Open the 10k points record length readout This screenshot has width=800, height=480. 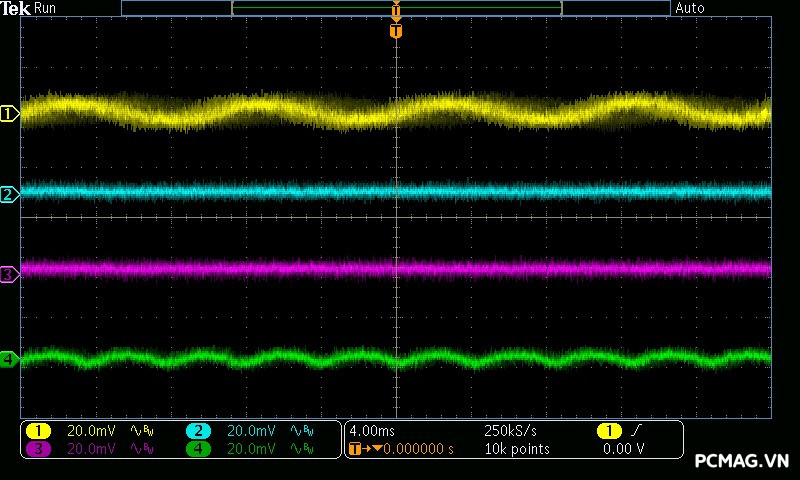(516, 449)
